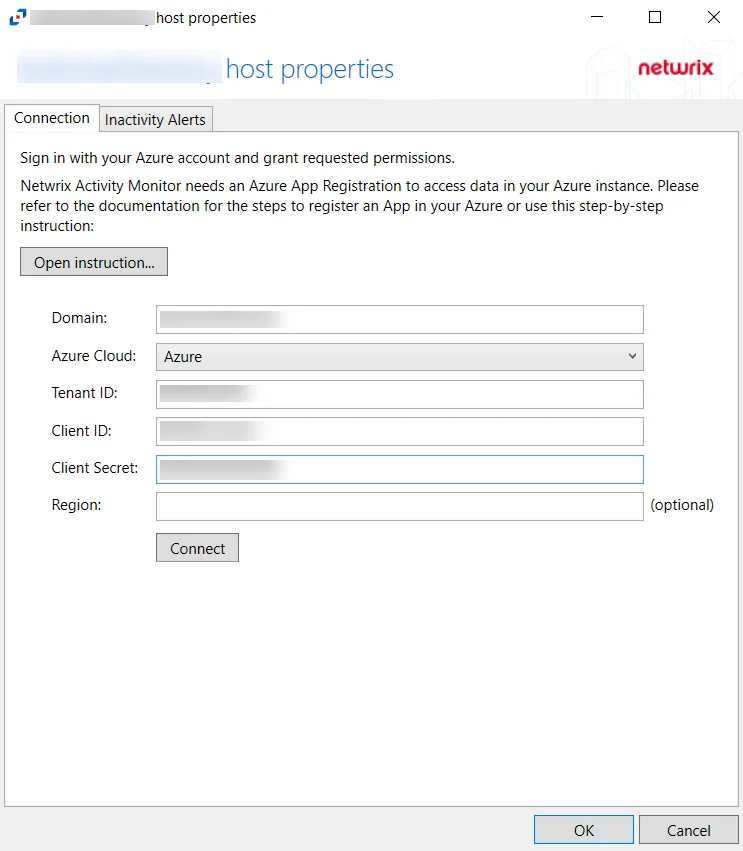Click the Netwrix logo
743x851 pixels.
(x=675, y=68)
